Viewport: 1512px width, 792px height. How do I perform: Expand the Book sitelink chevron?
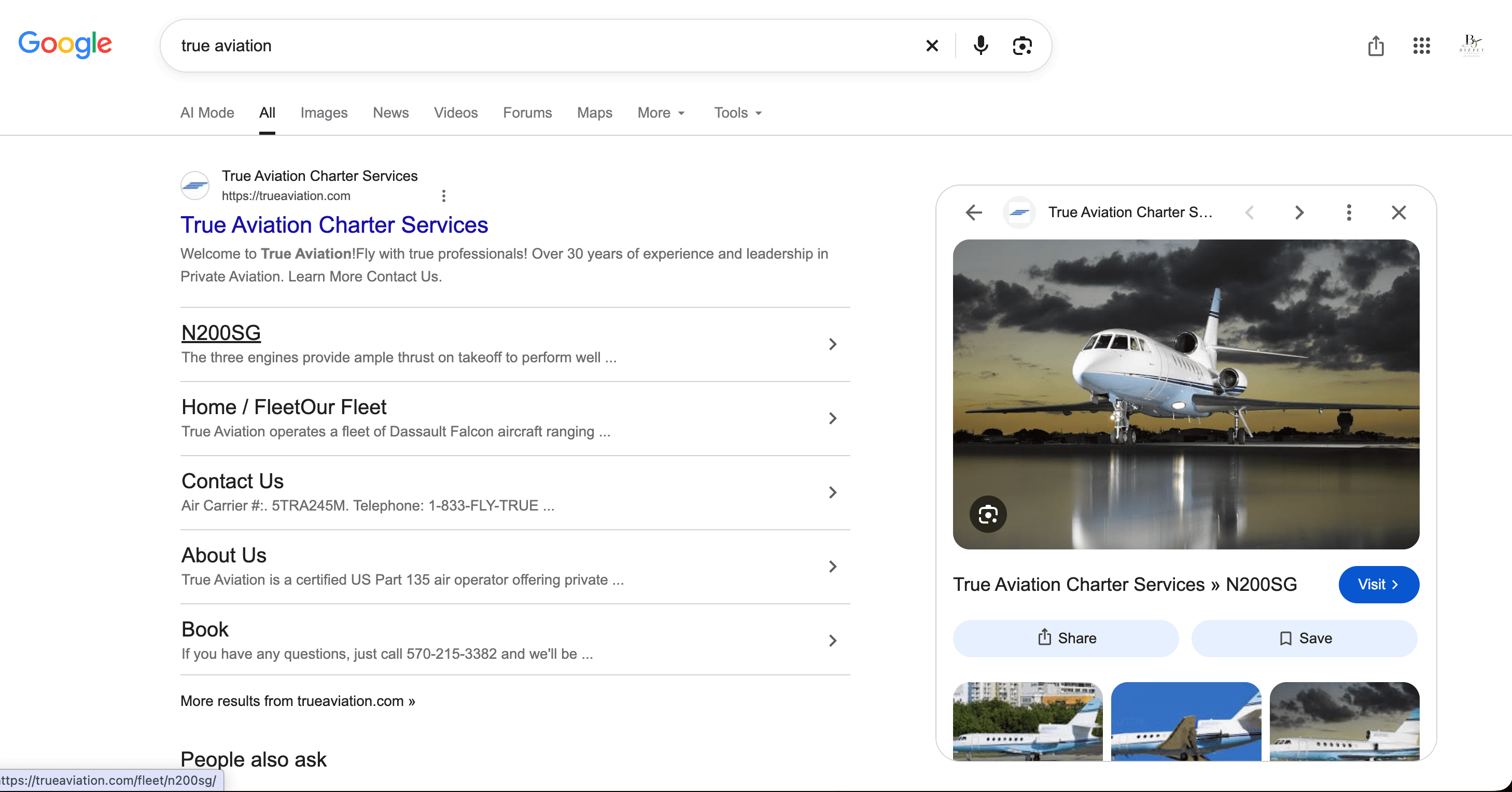pyautogui.click(x=832, y=641)
